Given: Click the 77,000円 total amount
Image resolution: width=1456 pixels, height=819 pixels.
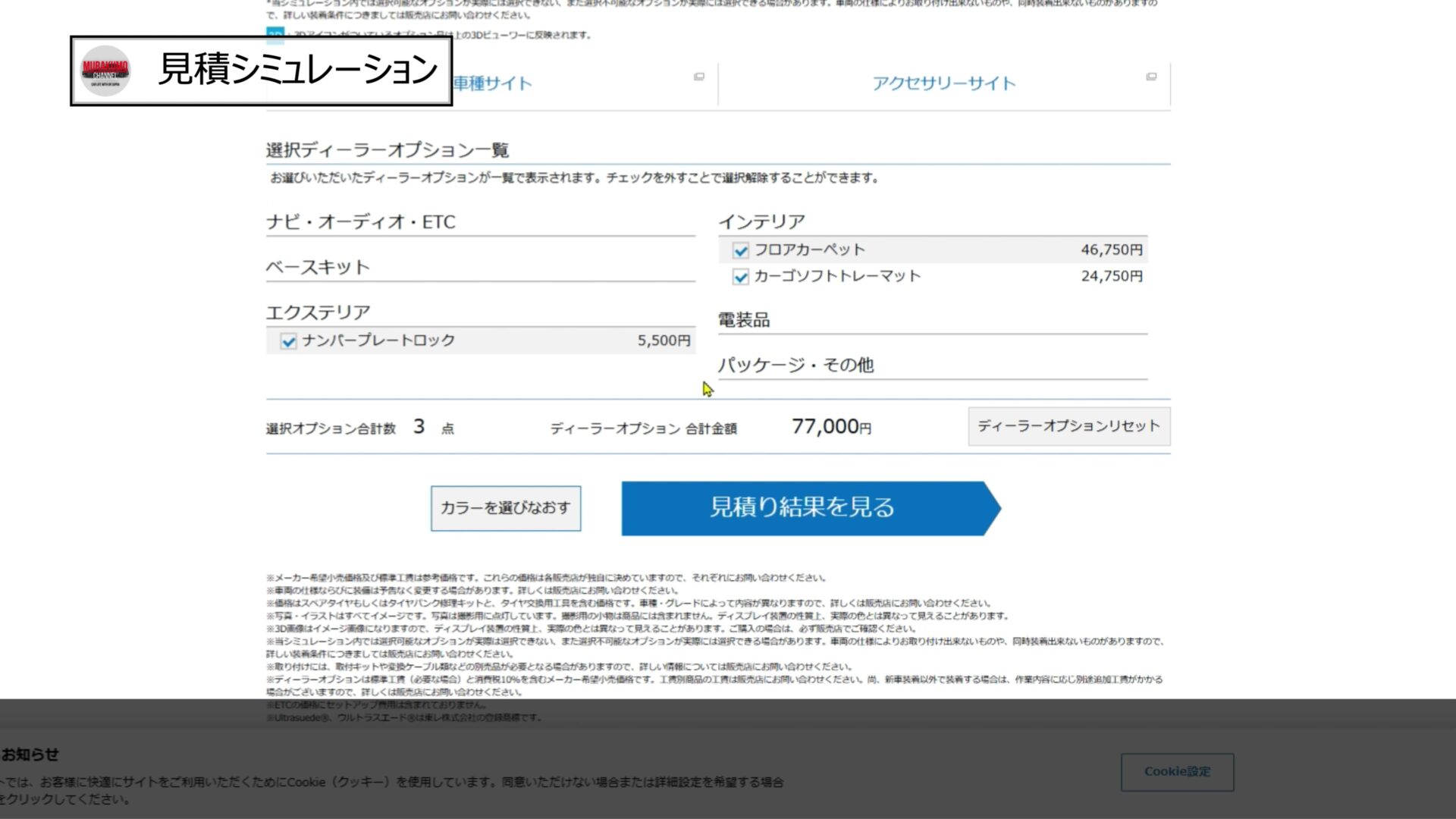Looking at the screenshot, I should pos(831,427).
